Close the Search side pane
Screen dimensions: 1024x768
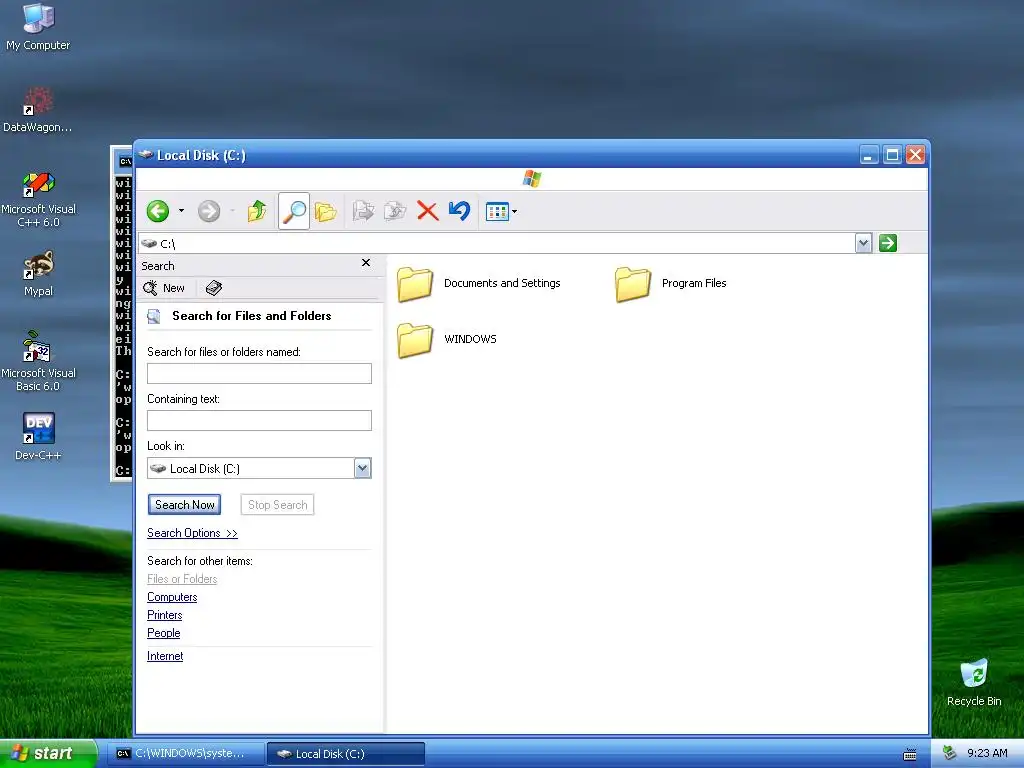pos(366,263)
